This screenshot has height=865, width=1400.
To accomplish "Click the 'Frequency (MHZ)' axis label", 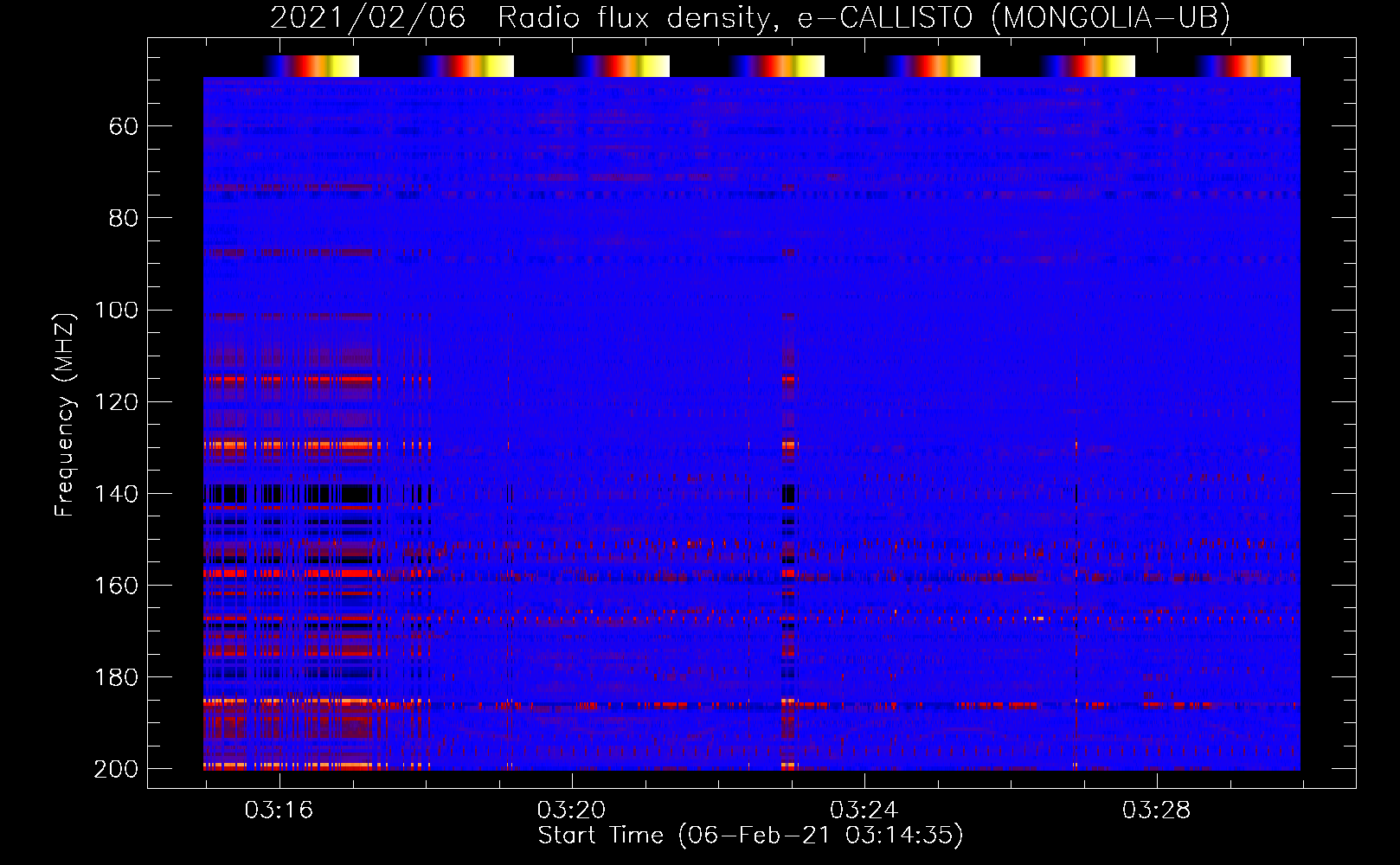I will pyautogui.click(x=65, y=414).
